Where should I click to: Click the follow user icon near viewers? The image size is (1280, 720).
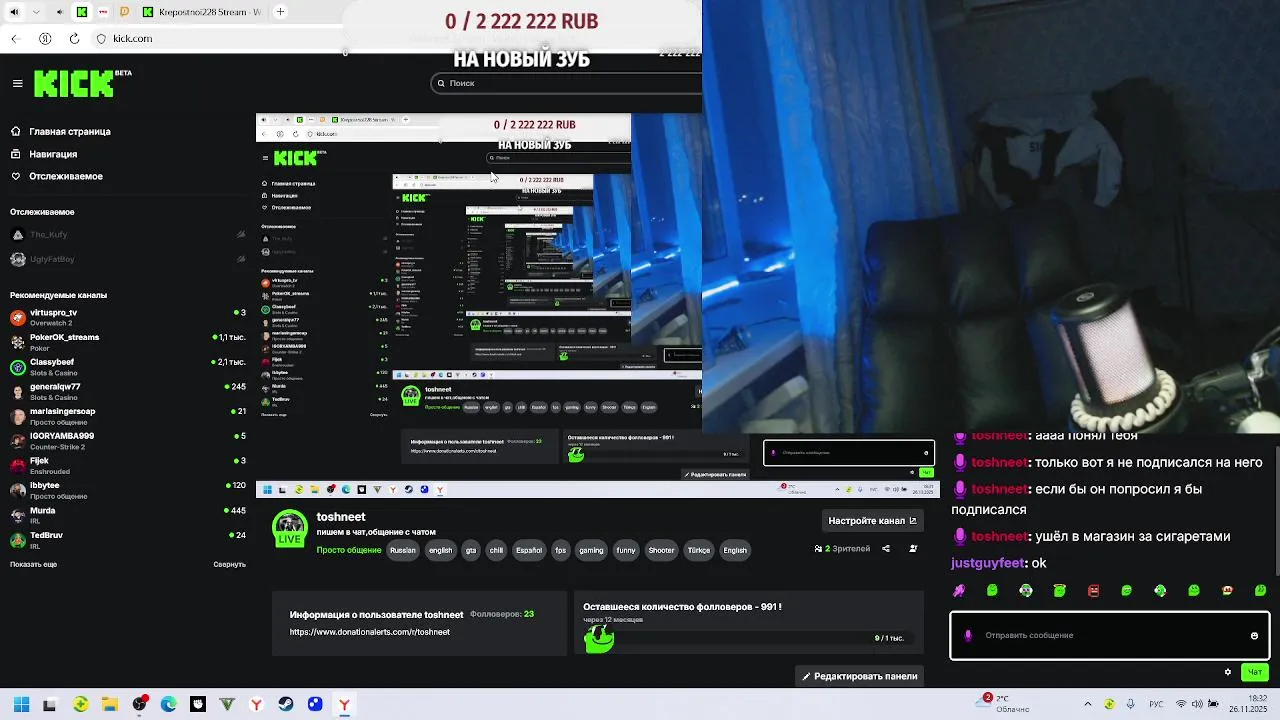click(x=913, y=548)
